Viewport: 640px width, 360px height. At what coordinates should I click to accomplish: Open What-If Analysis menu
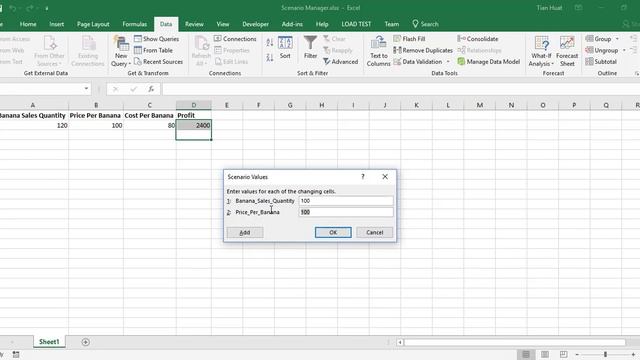(x=541, y=51)
